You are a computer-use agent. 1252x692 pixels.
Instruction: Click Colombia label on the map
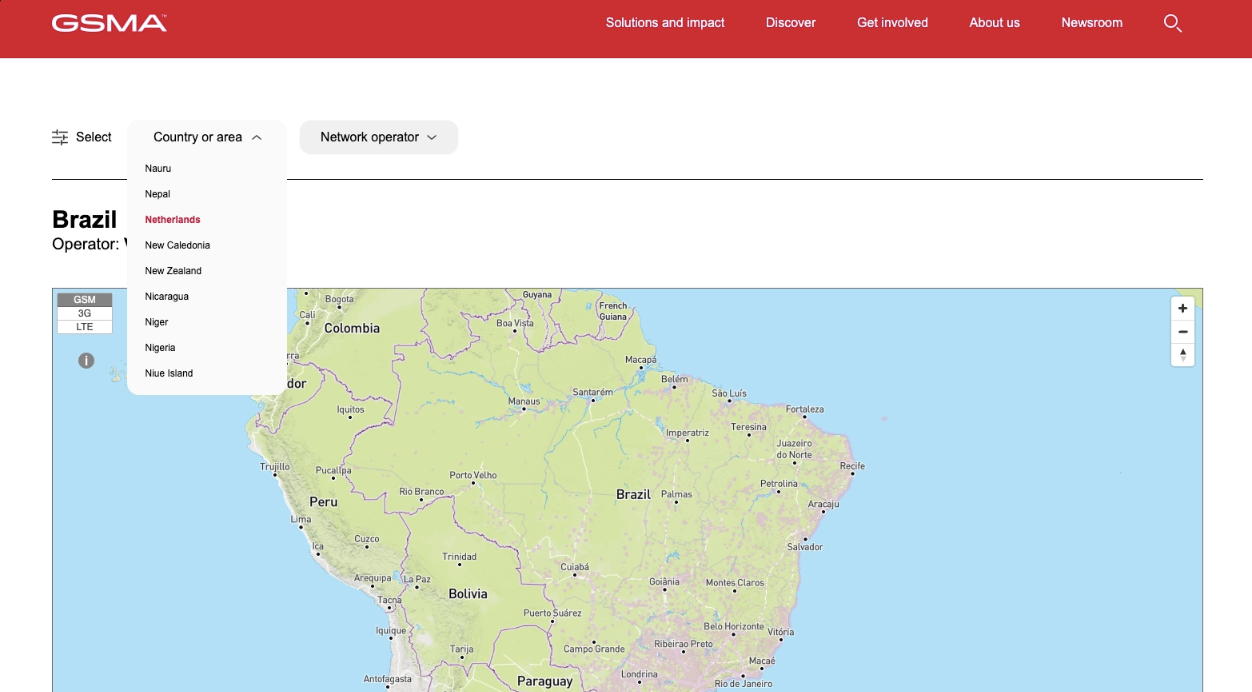click(x=352, y=328)
